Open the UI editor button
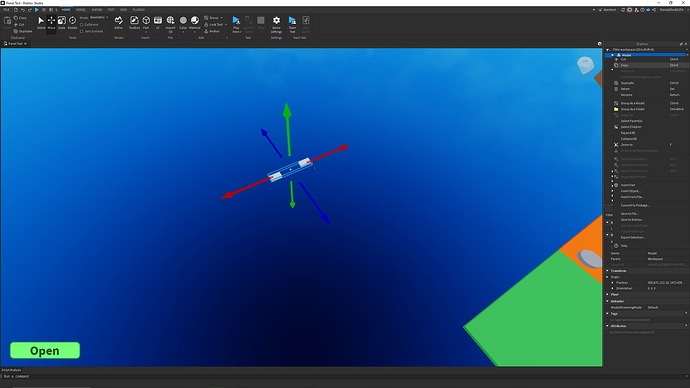 click(158, 22)
